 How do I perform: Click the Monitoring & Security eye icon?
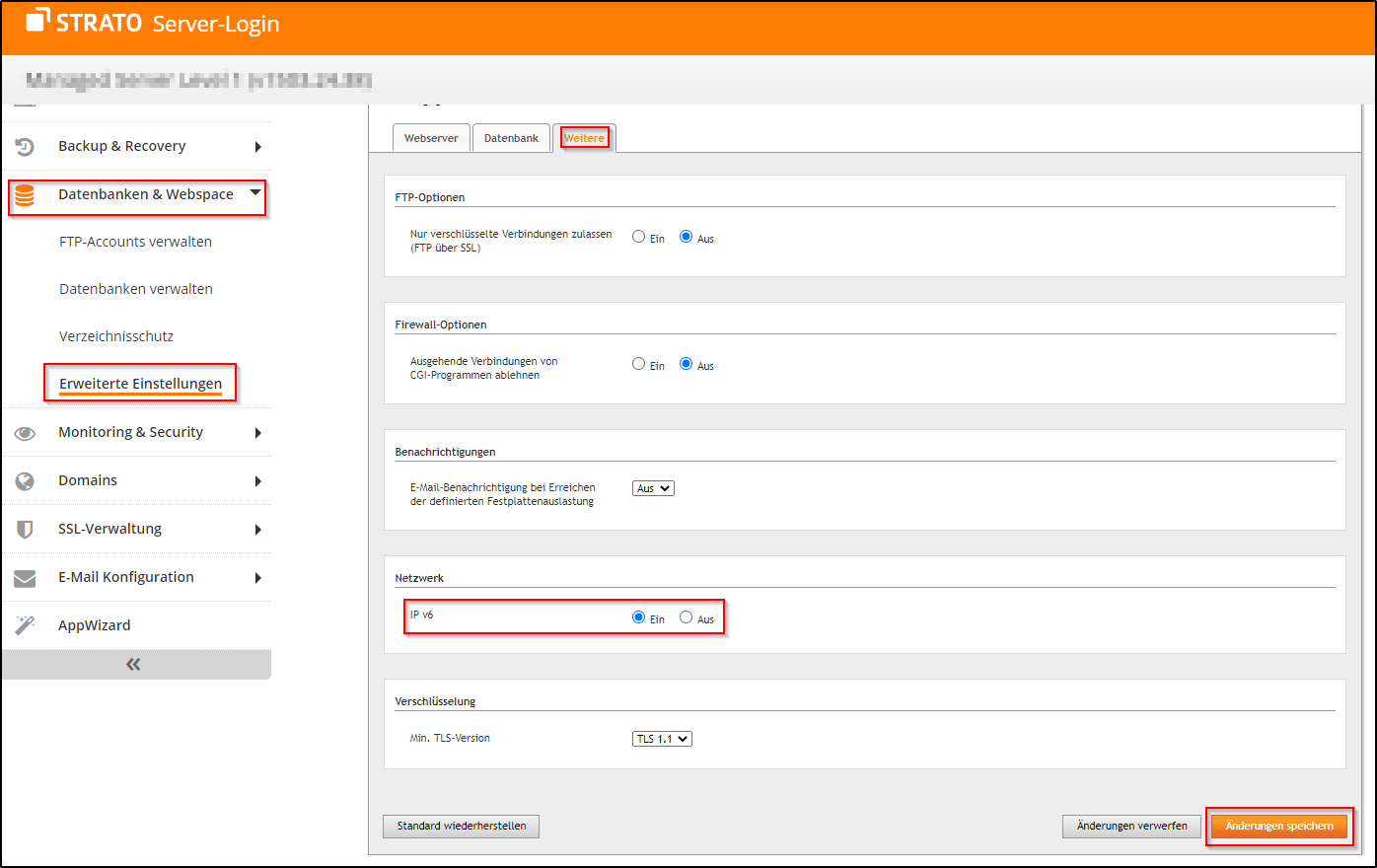click(25, 433)
